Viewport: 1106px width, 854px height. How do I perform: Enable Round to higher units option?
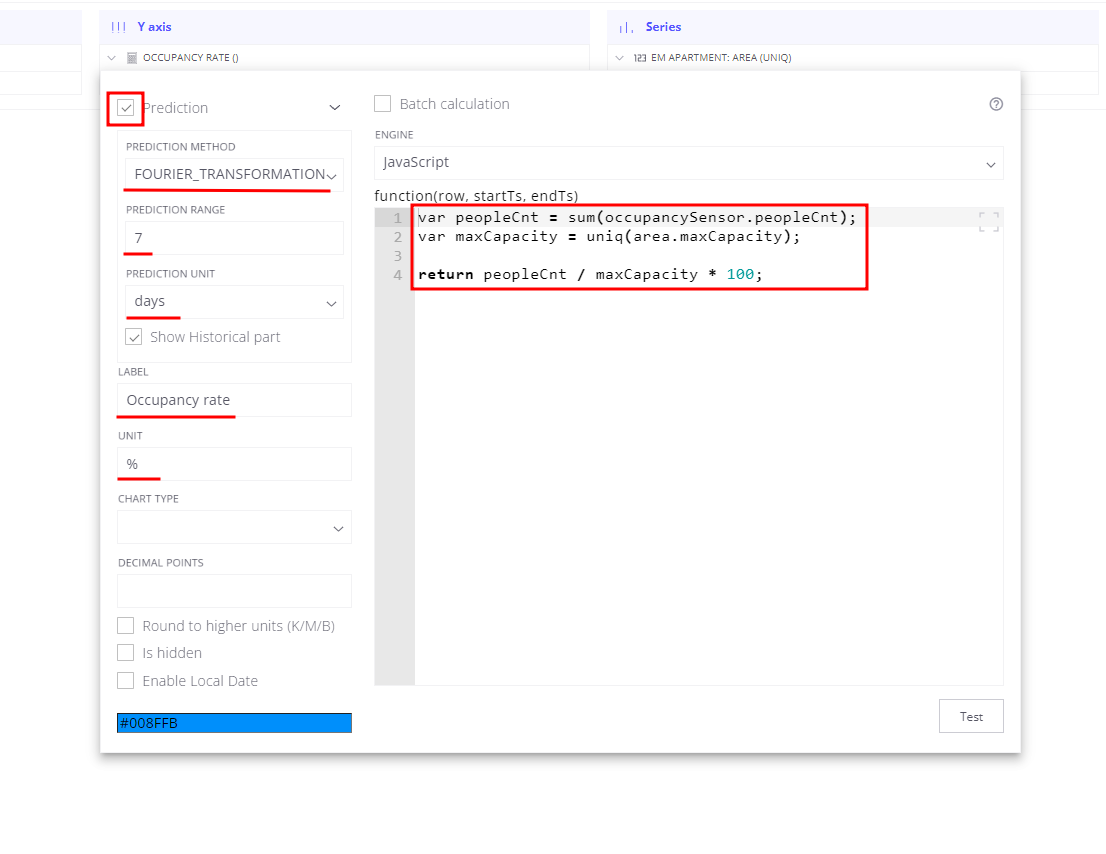tap(126, 626)
